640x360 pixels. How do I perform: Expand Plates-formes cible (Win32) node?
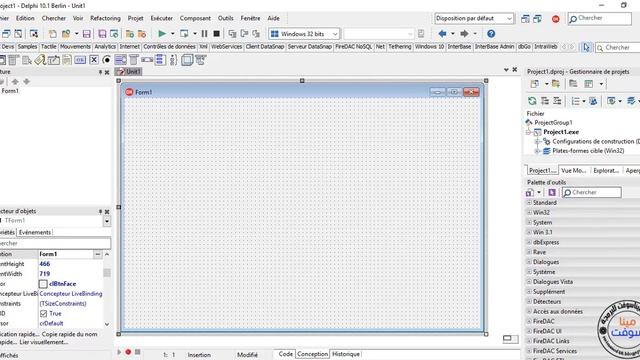pos(538,151)
